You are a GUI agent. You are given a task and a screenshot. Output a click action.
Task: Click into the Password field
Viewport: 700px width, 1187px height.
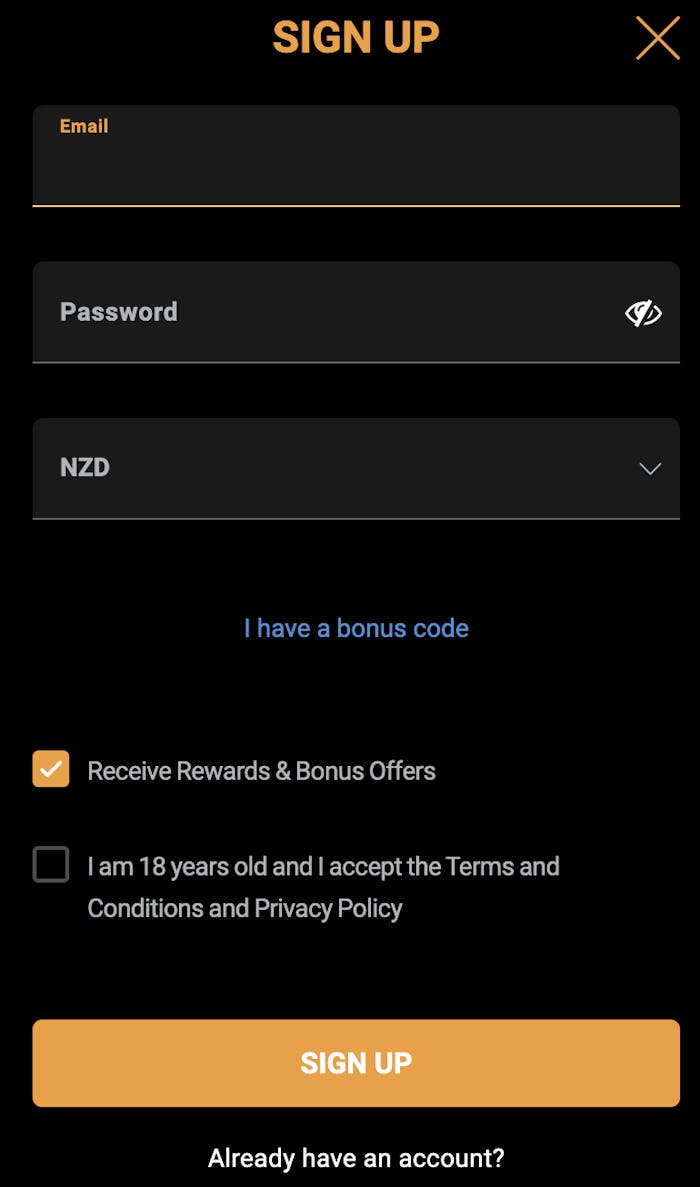point(330,312)
